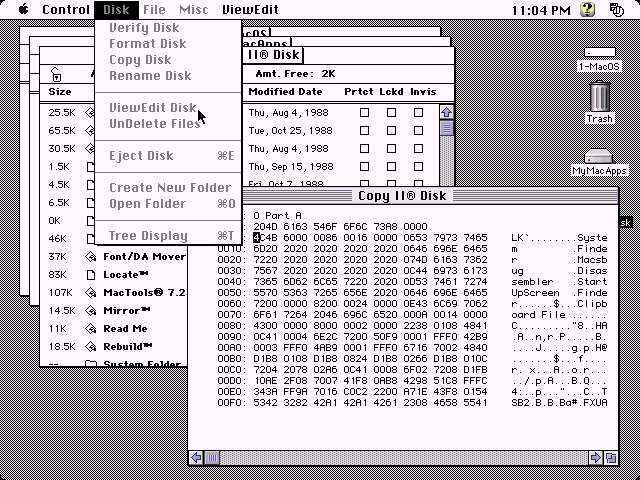Select the 1-MacOS floppy disk desktop icon
The height and width of the screenshot is (480, 640).
click(599, 52)
